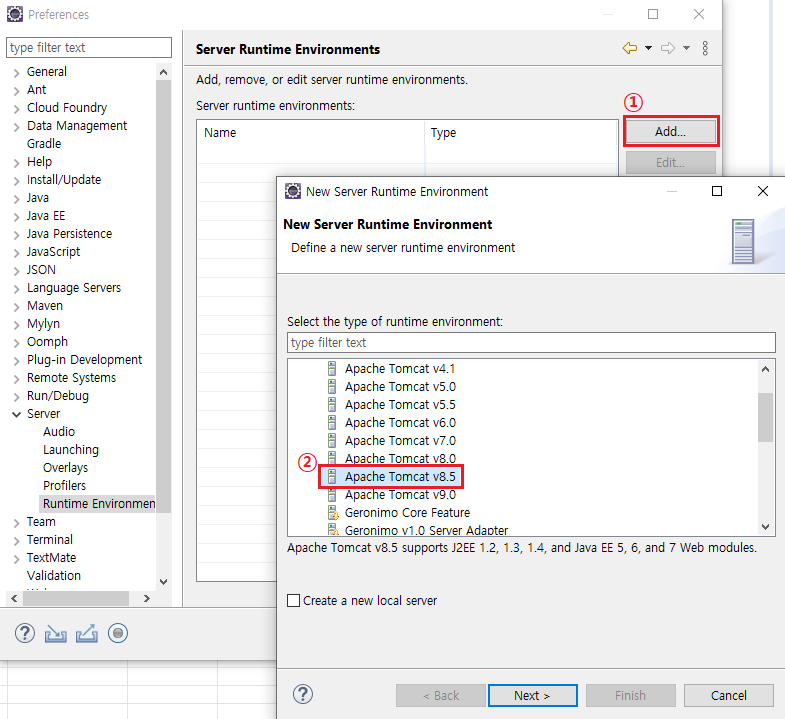This screenshot has height=719, width=785.
Task: Expand the General preferences node
Action: (17, 73)
